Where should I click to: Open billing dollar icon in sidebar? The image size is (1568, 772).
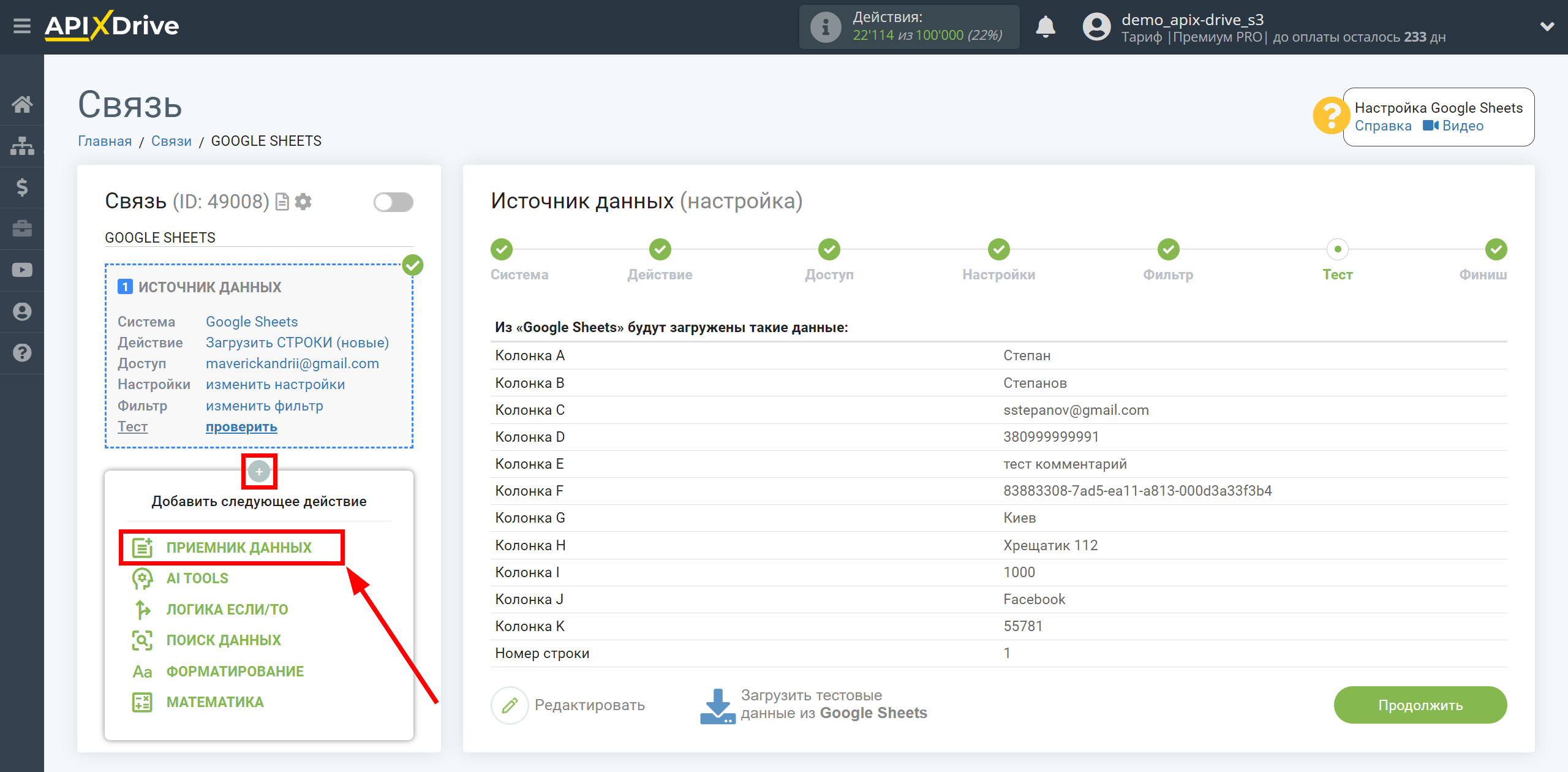(22, 187)
